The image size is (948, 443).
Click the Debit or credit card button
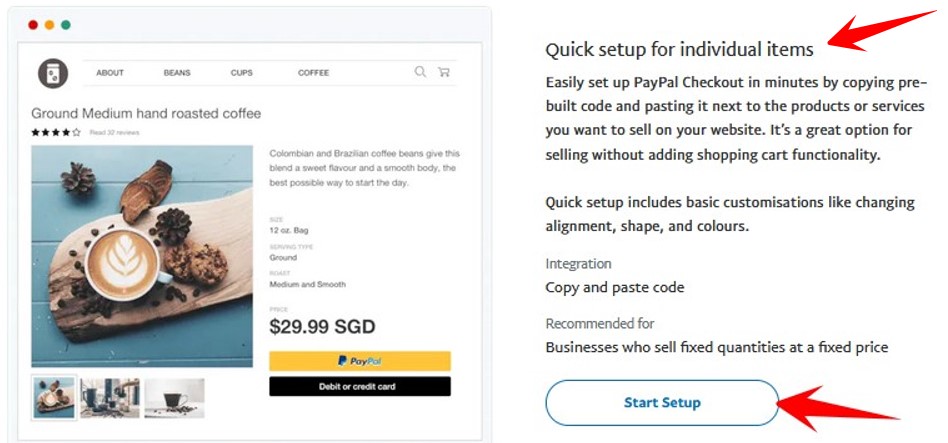point(360,386)
